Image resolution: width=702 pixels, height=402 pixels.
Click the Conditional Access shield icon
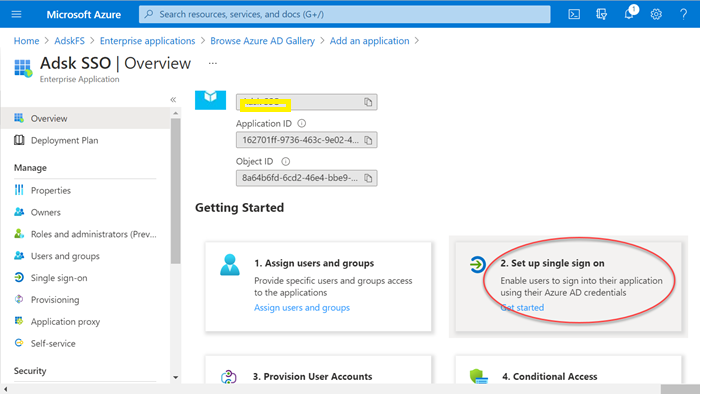coord(478,376)
